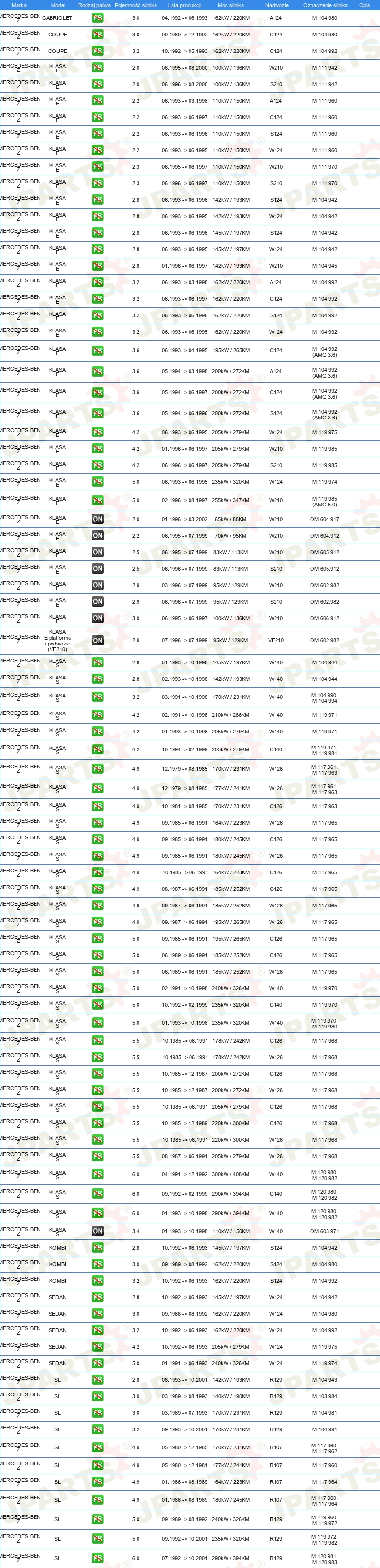The image size is (380, 1568).
Task: Select the engine code OM 606.912
Action: click(325, 618)
